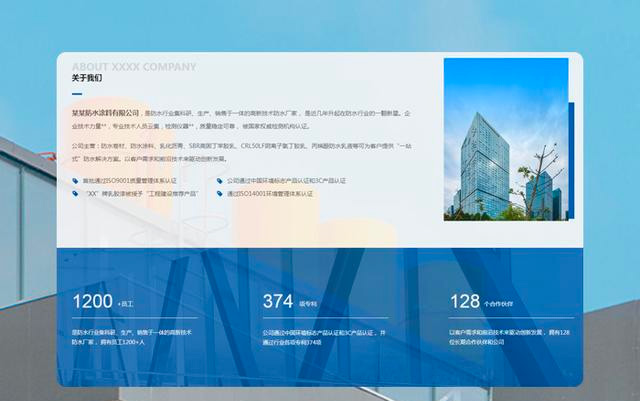The image size is (640, 401).
Task: Click the ABOUT XXXX COMPANY title
Action: [134, 67]
